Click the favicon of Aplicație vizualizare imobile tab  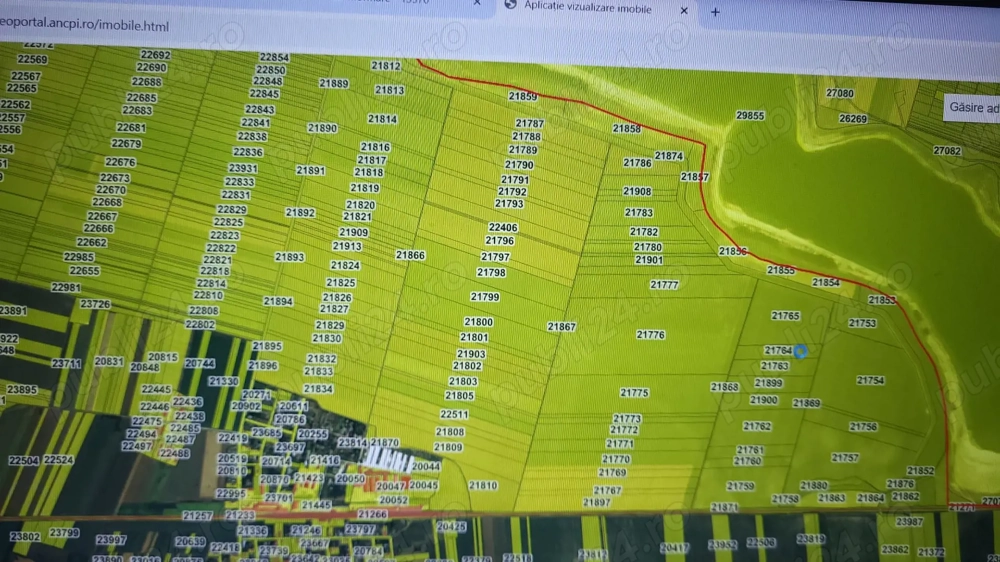tap(511, 5)
